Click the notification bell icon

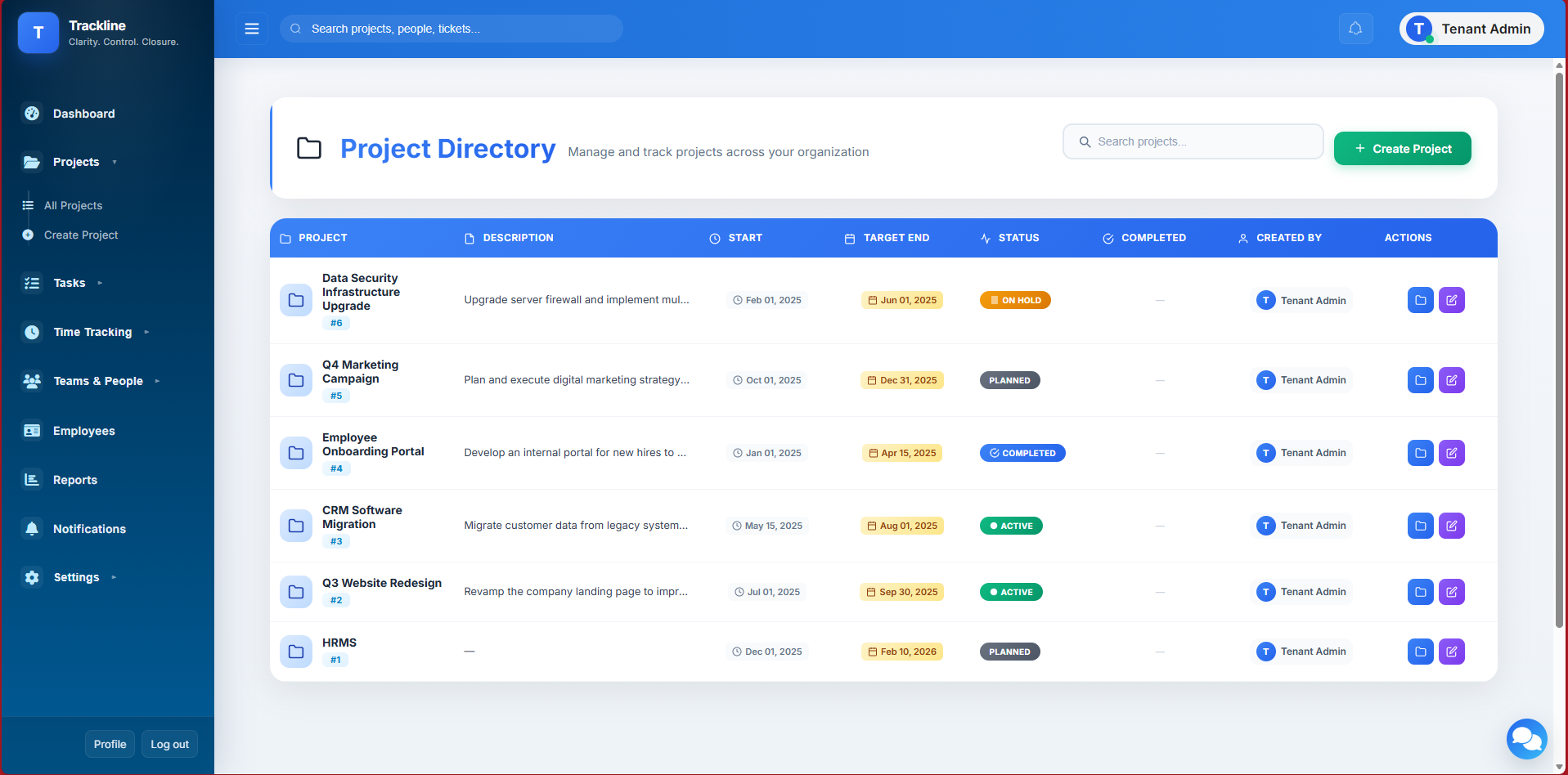click(x=1355, y=29)
